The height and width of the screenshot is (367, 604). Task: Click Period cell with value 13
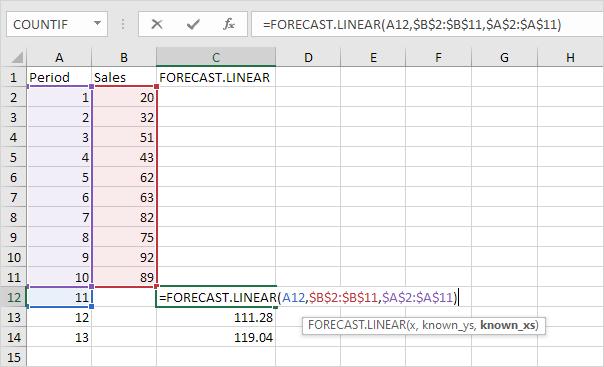click(59, 337)
